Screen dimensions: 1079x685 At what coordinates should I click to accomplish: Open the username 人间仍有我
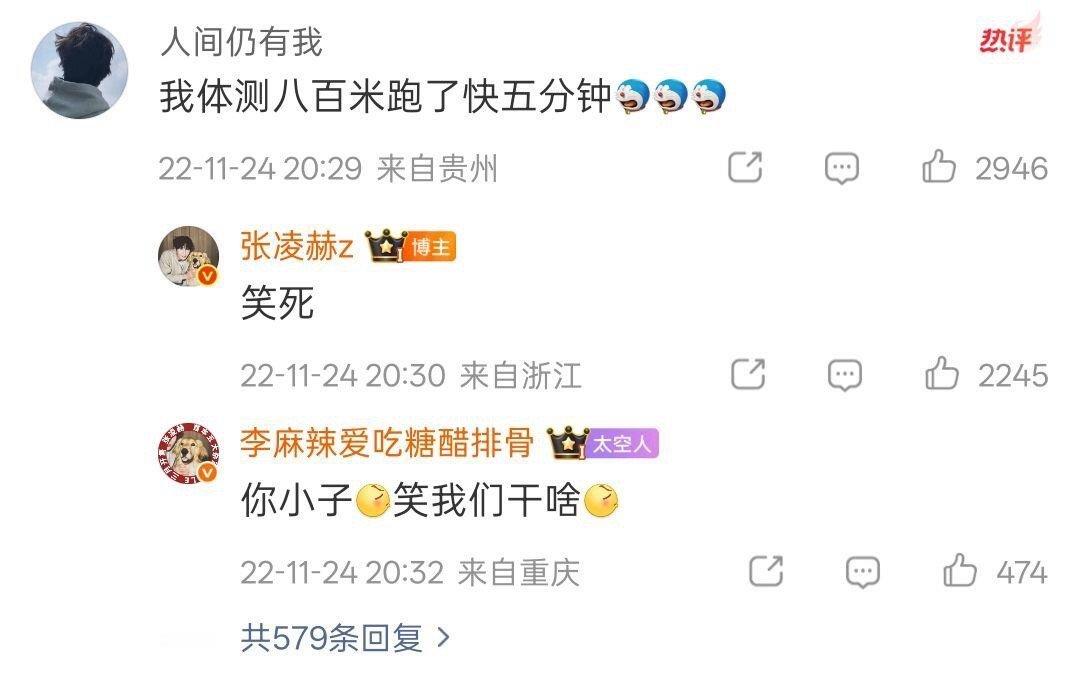242,42
